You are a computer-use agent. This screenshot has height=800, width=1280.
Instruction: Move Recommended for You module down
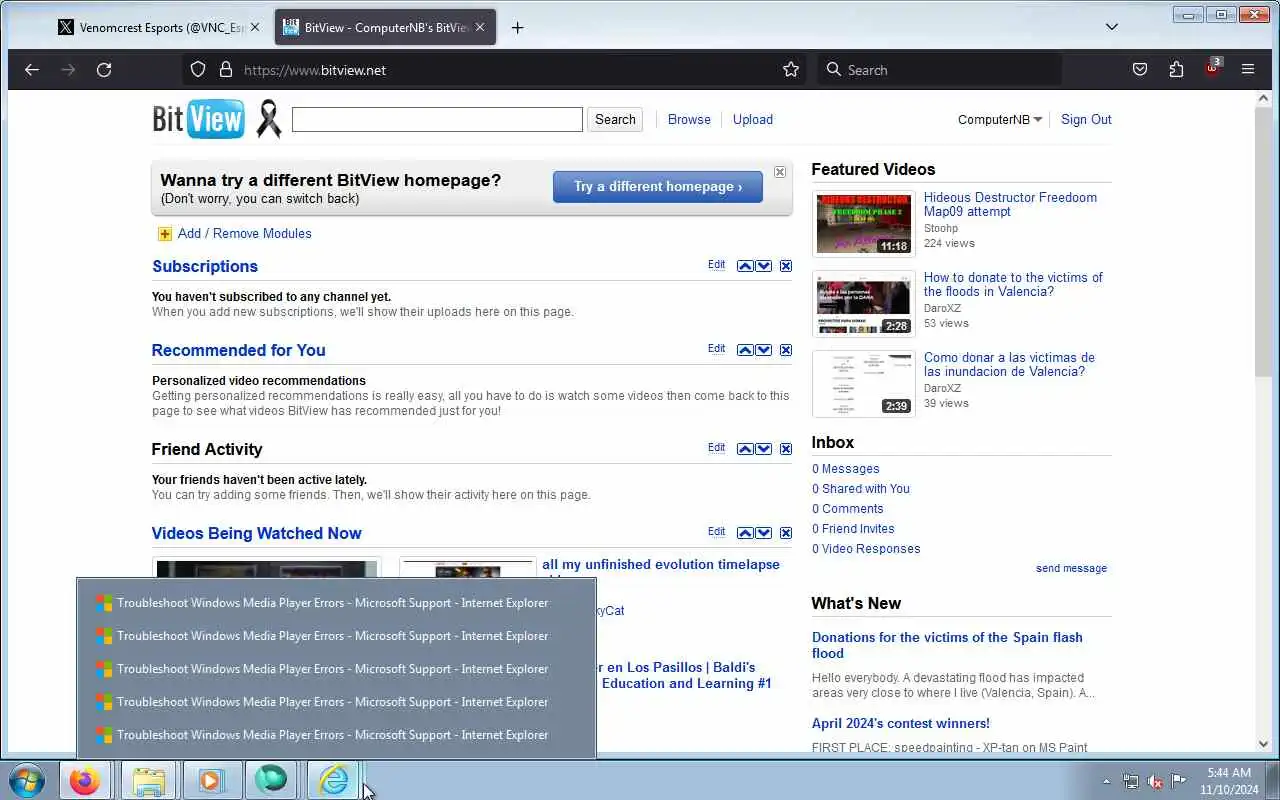pos(763,350)
